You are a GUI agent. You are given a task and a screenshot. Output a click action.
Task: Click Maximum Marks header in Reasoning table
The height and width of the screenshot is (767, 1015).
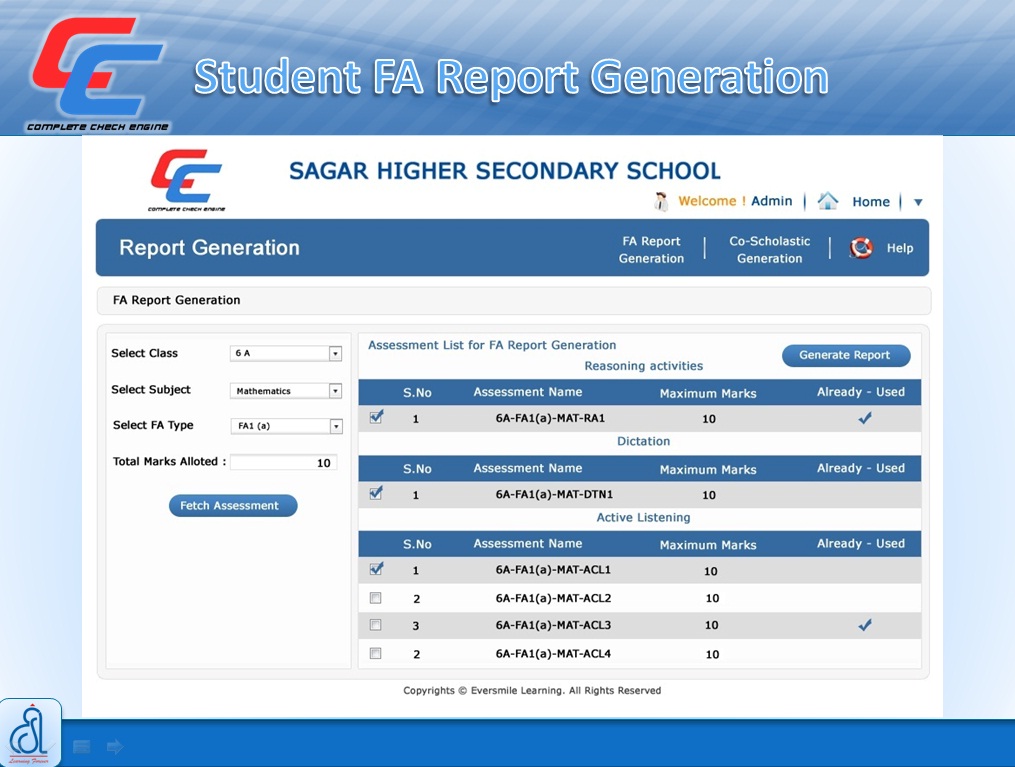point(708,394)
